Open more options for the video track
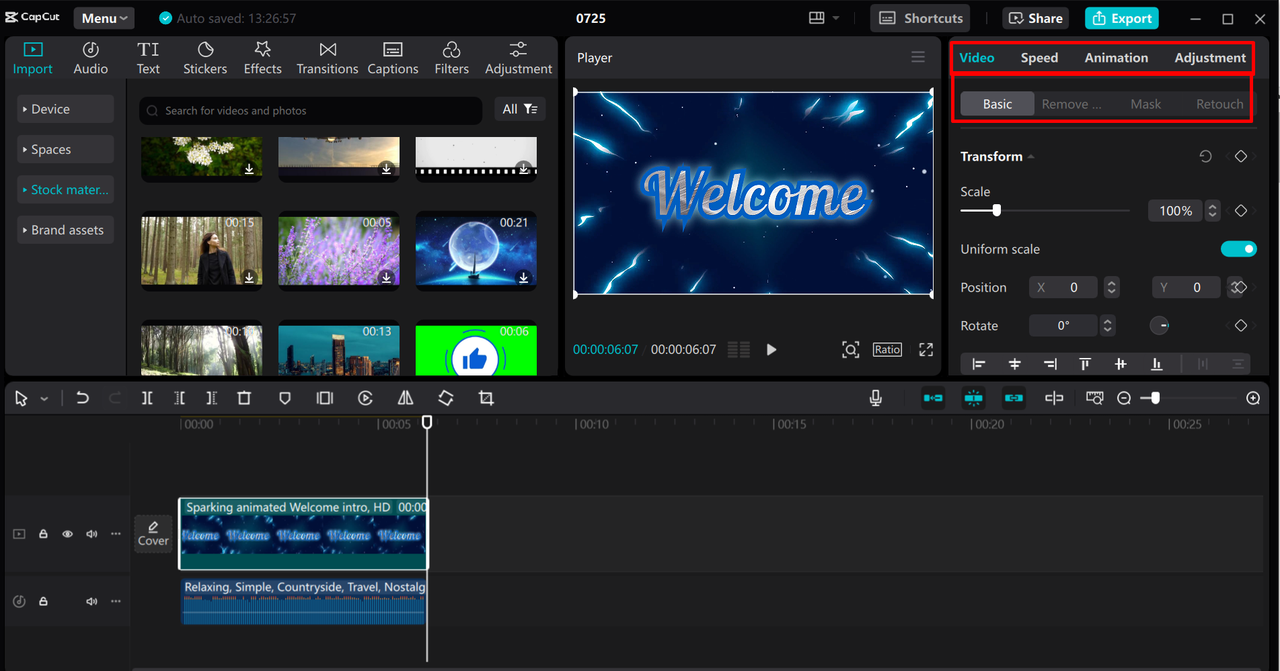The width and height of the screenshot is (1280, 671). 116,534
